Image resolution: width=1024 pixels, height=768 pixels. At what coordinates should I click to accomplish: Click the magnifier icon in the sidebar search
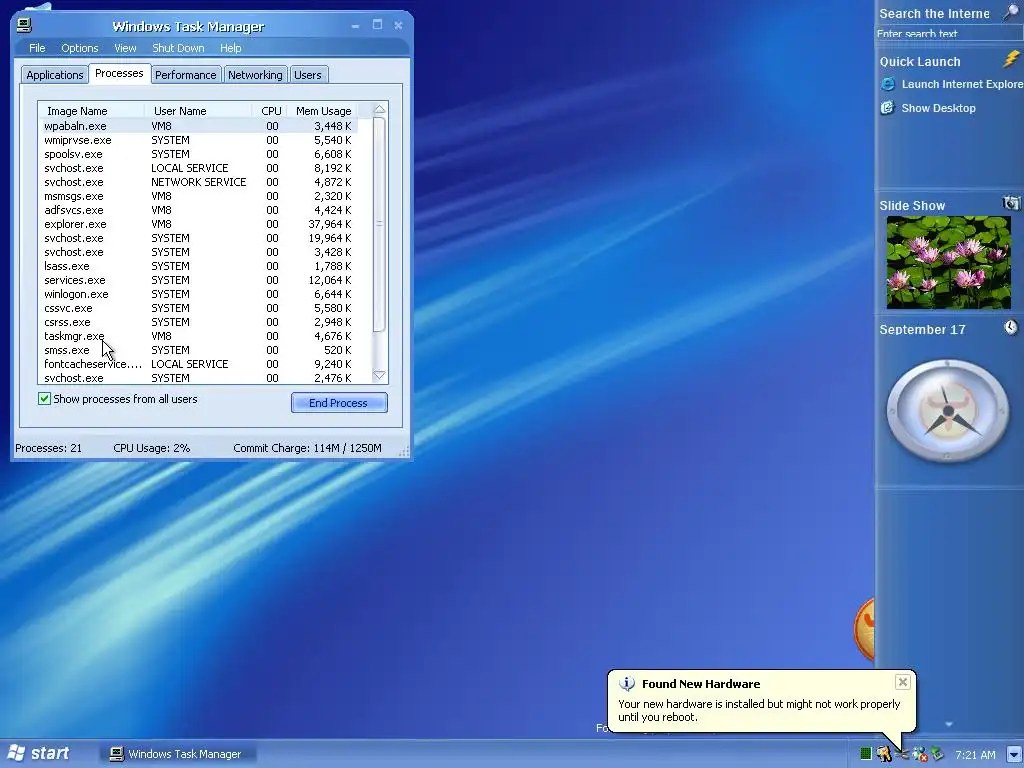(1010, 12)
